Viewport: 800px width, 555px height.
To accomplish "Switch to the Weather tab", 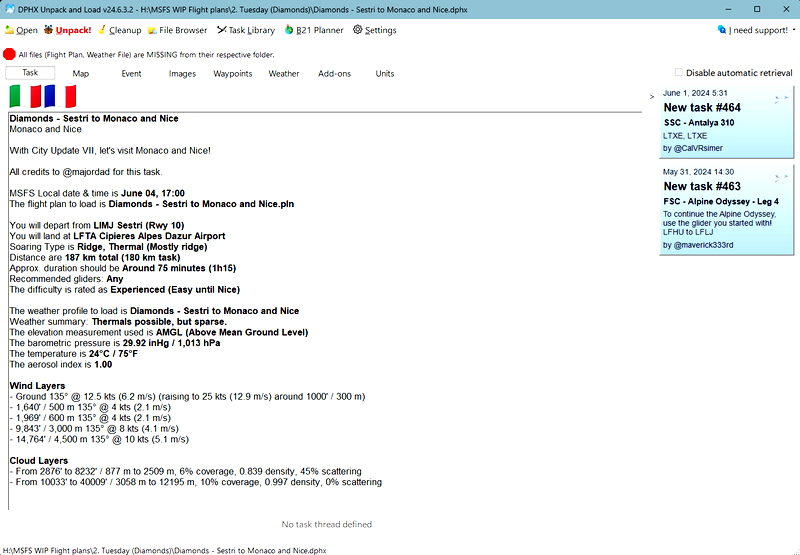I will [283, 73].
